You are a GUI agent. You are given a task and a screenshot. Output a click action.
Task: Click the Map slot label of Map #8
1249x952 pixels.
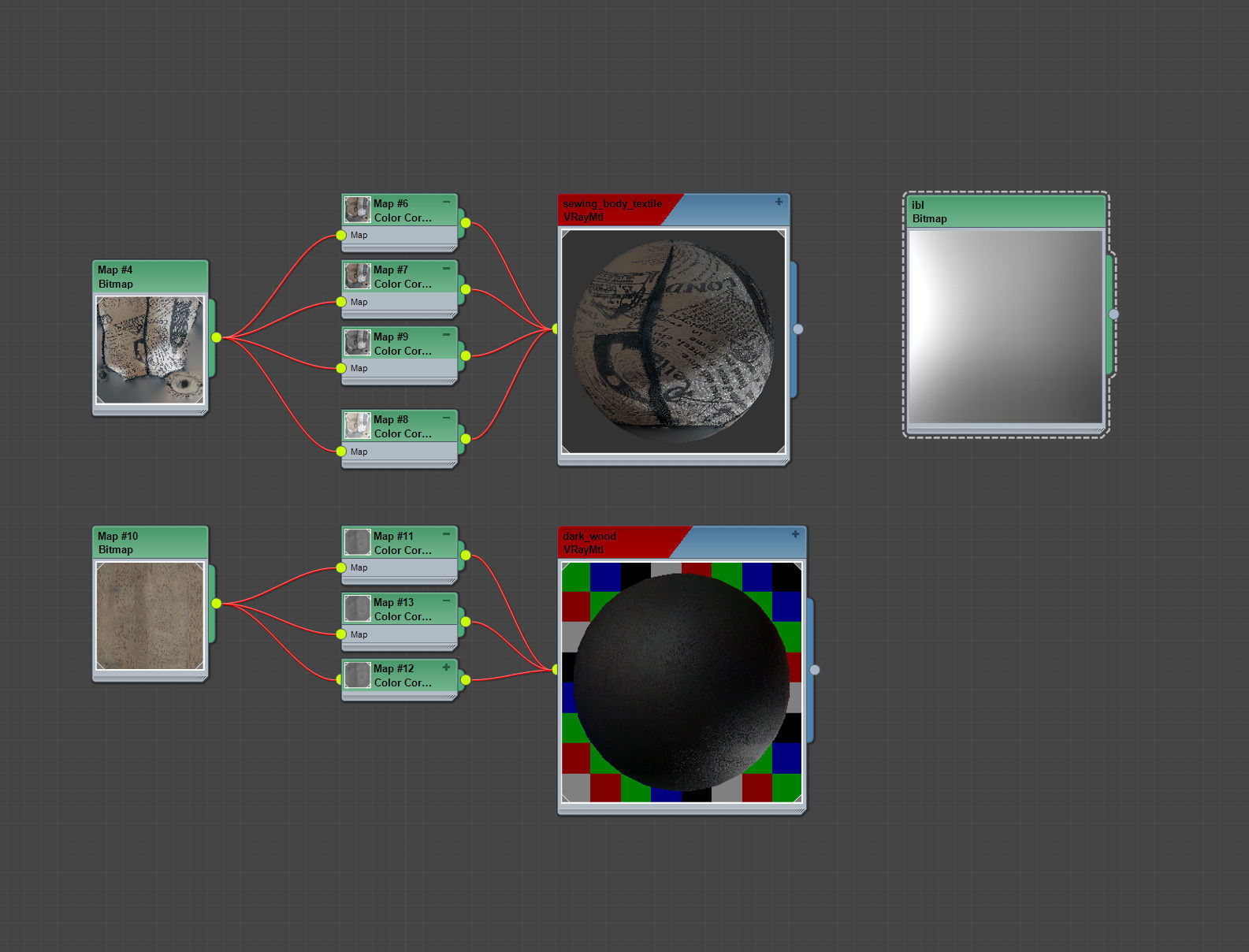(359, 452)
